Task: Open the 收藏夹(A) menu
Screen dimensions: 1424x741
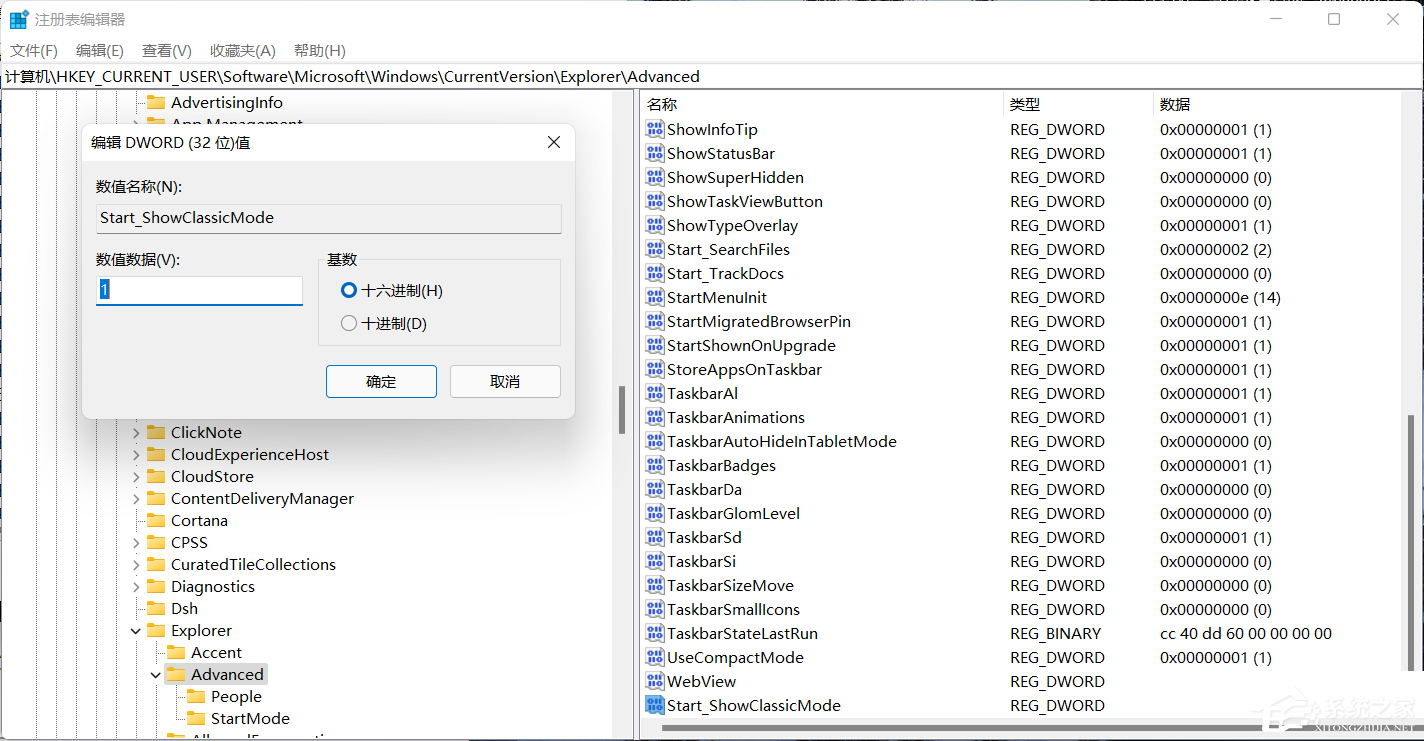Action: [243, 50]
